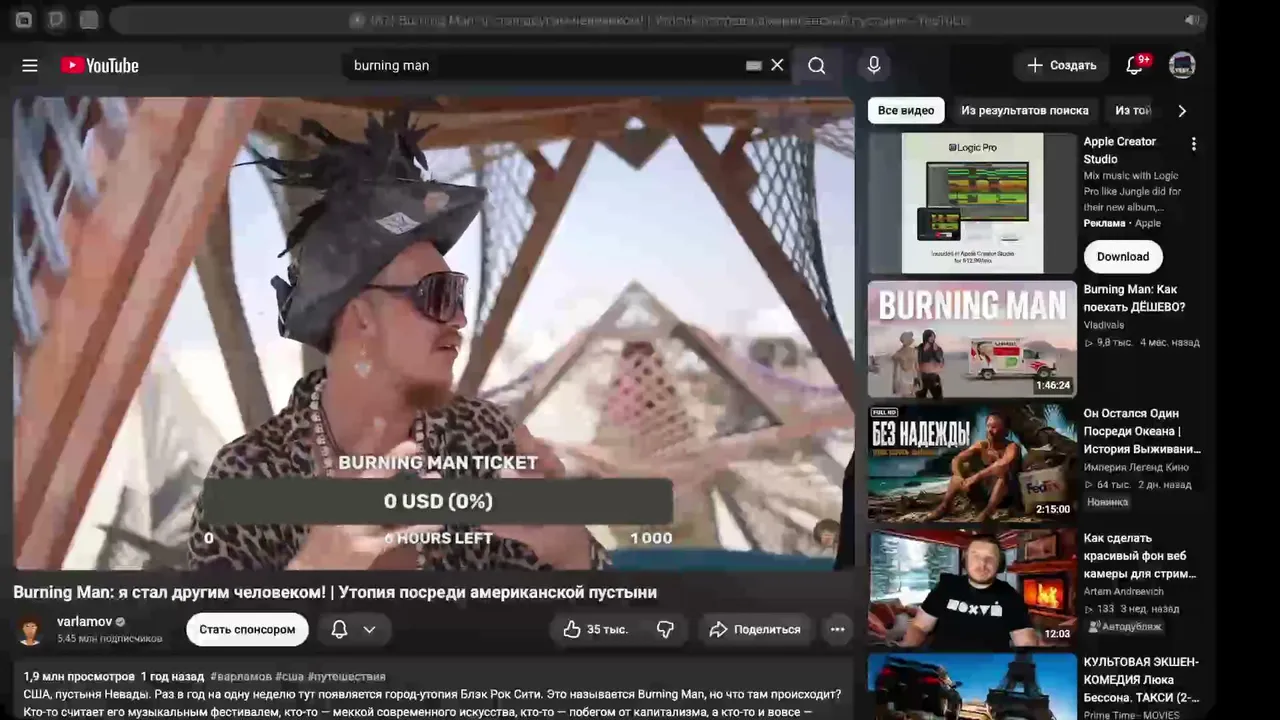The width and height of the screenshot is (1280, 720).
Task: Open the ТАКСИ movie thumbnail
Action: tap(972, 686)
